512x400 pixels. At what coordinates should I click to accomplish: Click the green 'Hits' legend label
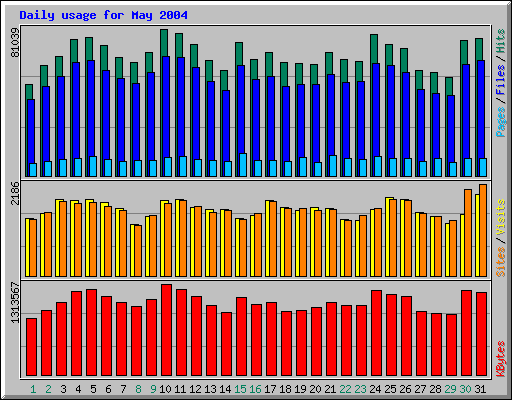tap(500, 41)
